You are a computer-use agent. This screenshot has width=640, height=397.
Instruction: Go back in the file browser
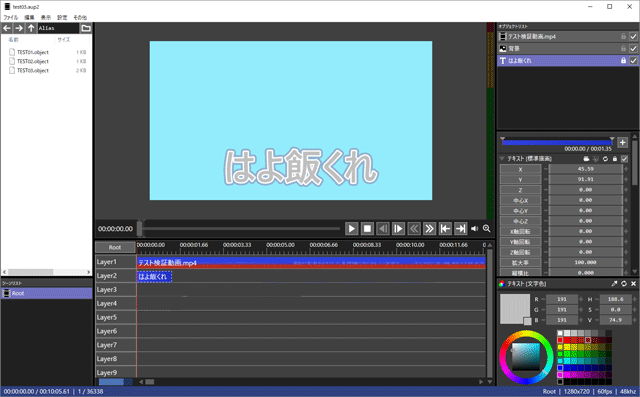7,28
